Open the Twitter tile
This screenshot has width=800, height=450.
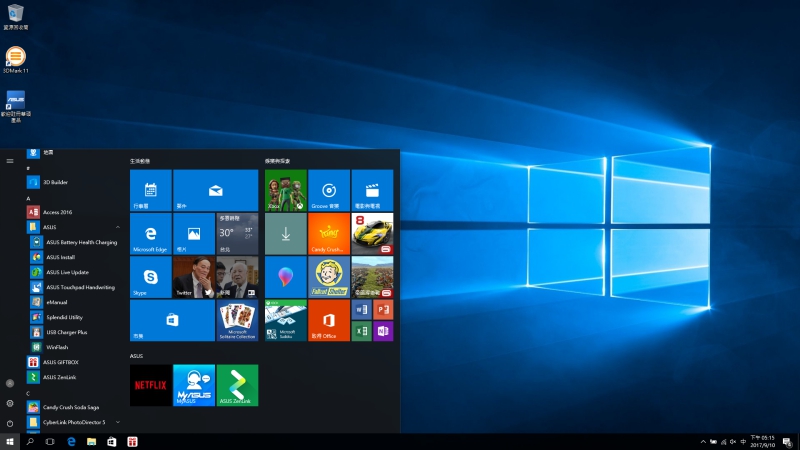pos(194,277)
